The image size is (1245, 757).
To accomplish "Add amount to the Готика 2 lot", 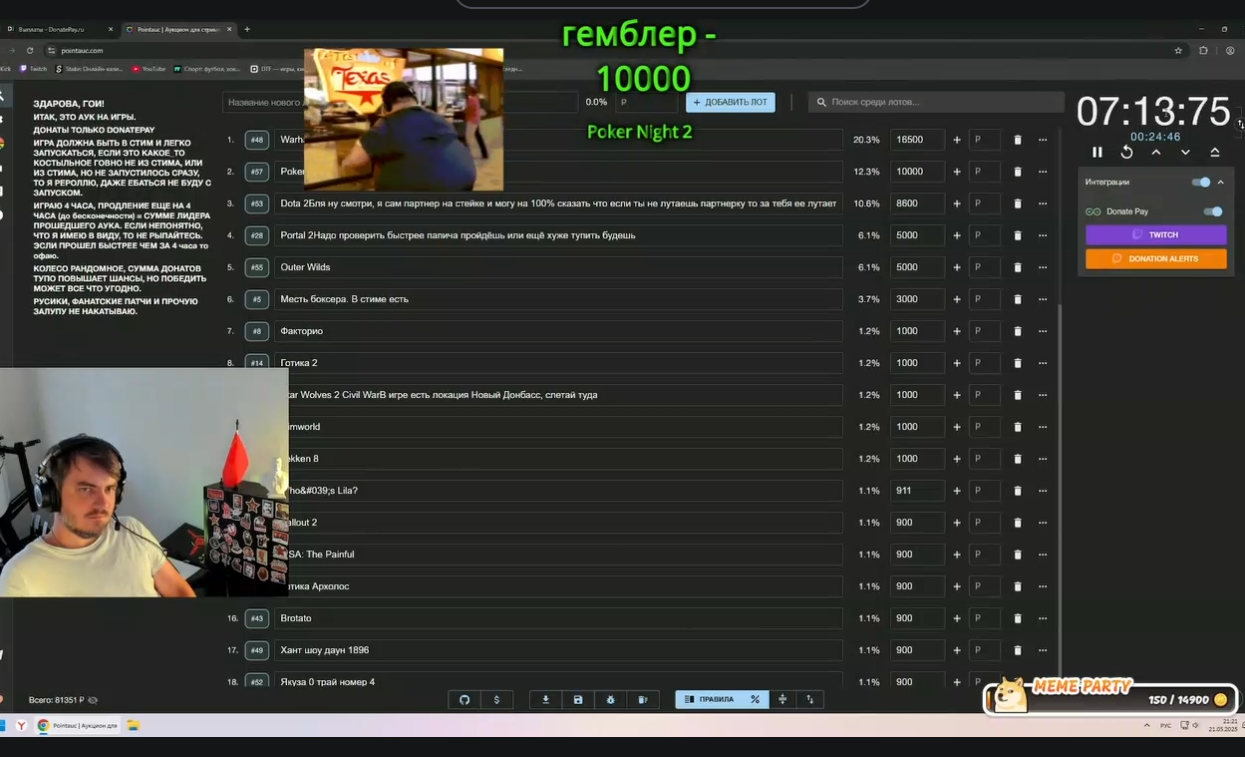I will 957,363.
